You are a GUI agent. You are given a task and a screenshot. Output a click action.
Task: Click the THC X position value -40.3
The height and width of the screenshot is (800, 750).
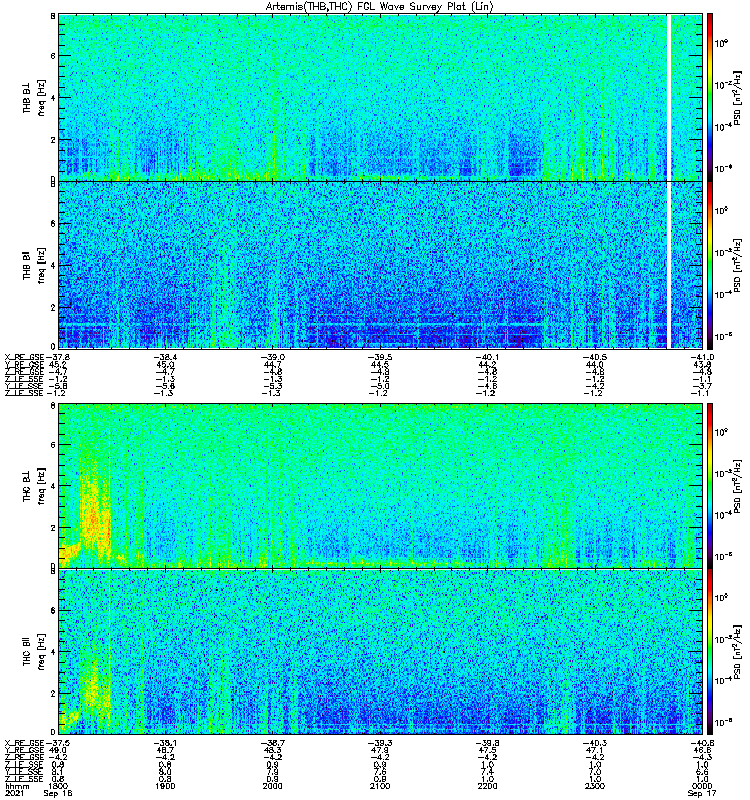595,743
